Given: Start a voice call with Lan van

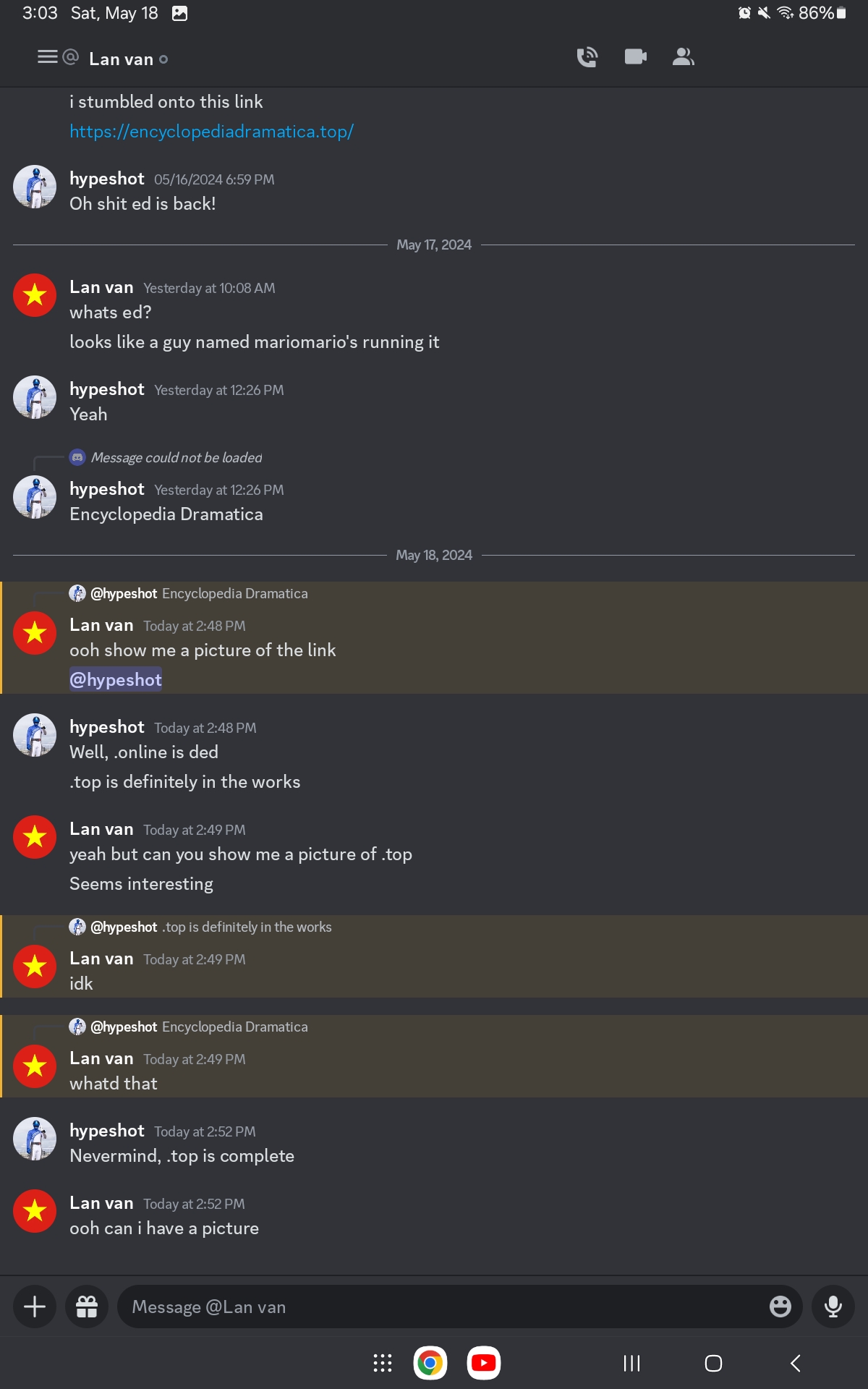Looking at the screenshot, I should (587, 57).
